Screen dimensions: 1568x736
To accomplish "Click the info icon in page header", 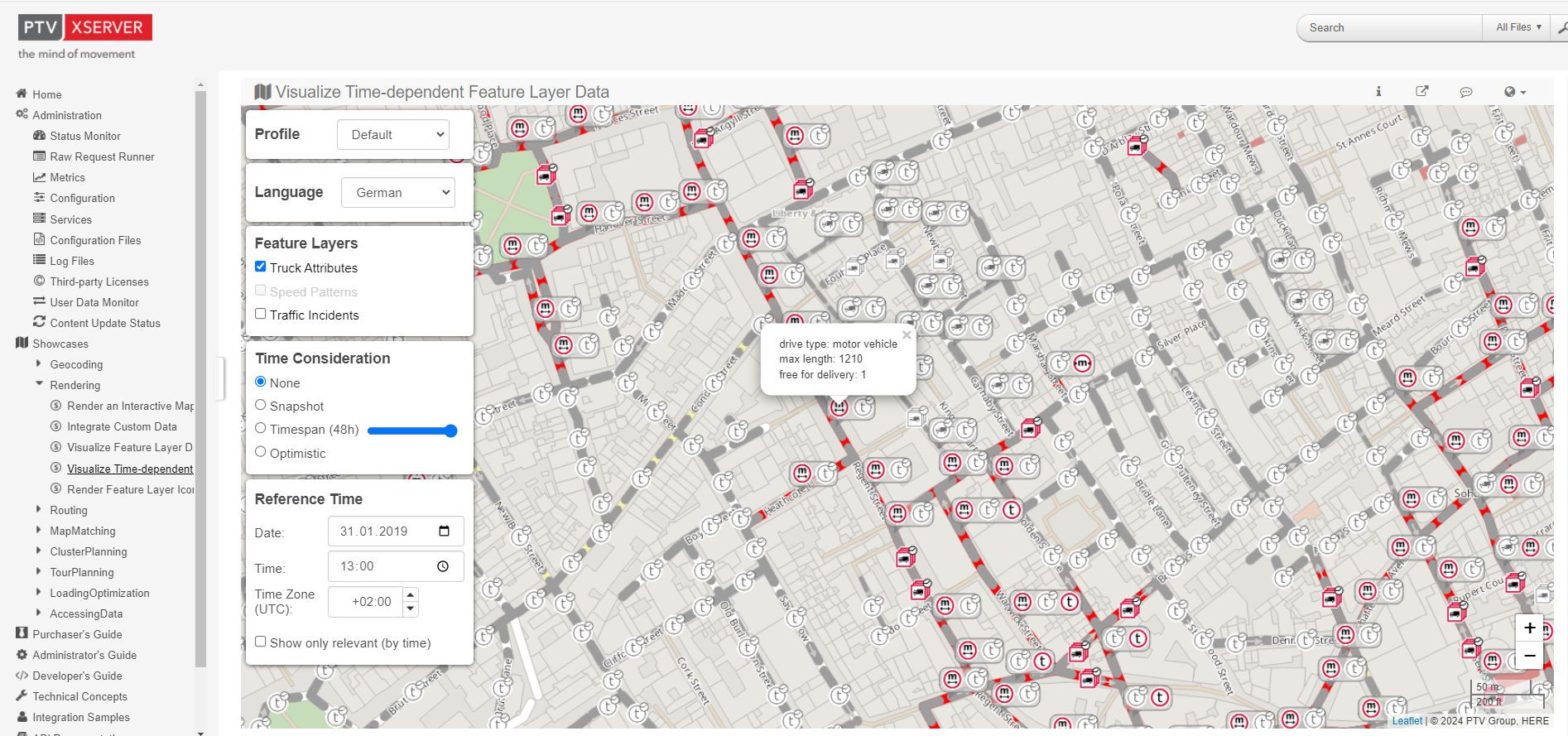I will click(x=1378, y=92).
